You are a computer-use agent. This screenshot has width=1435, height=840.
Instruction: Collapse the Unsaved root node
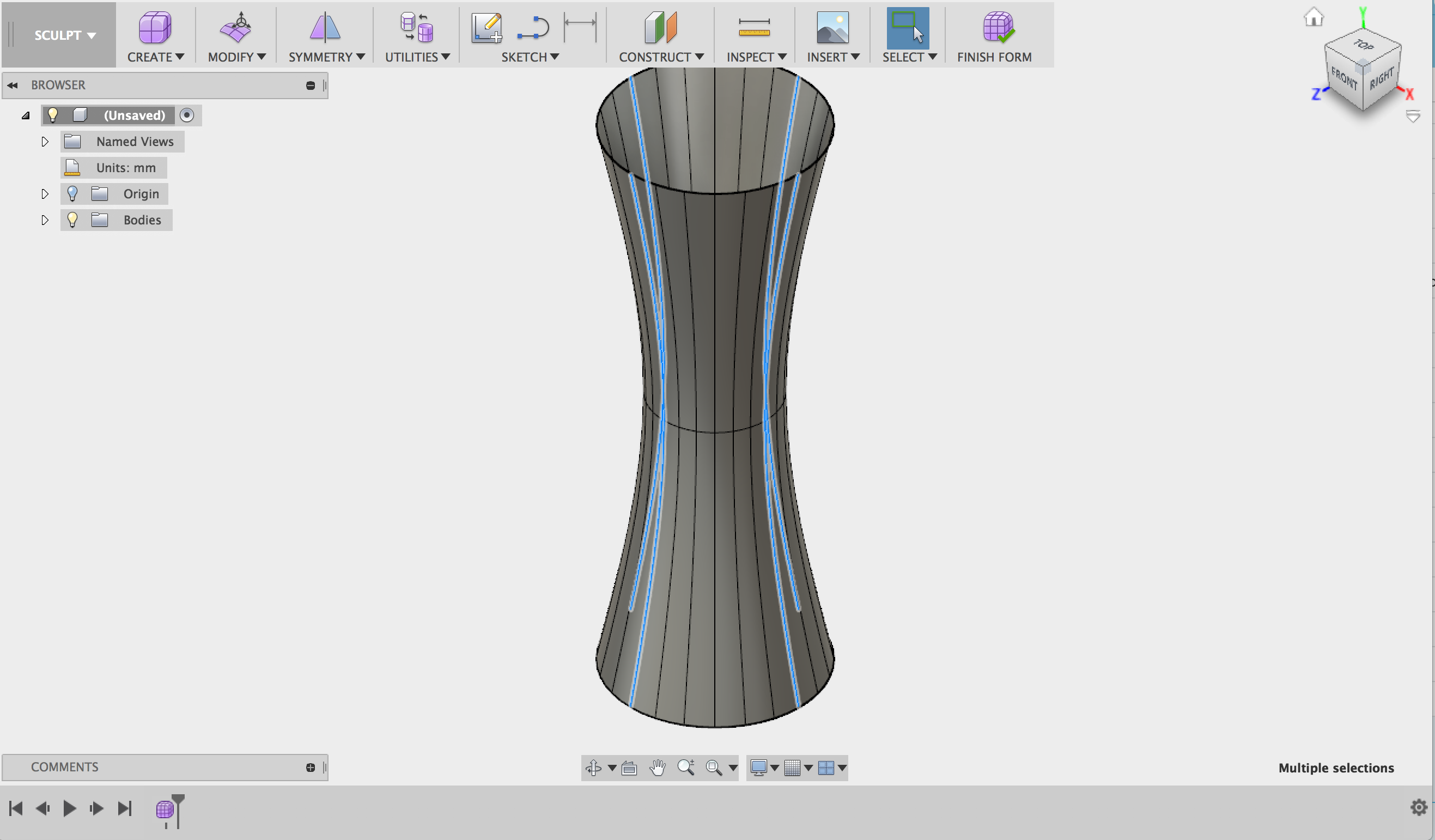coord(26,115)
